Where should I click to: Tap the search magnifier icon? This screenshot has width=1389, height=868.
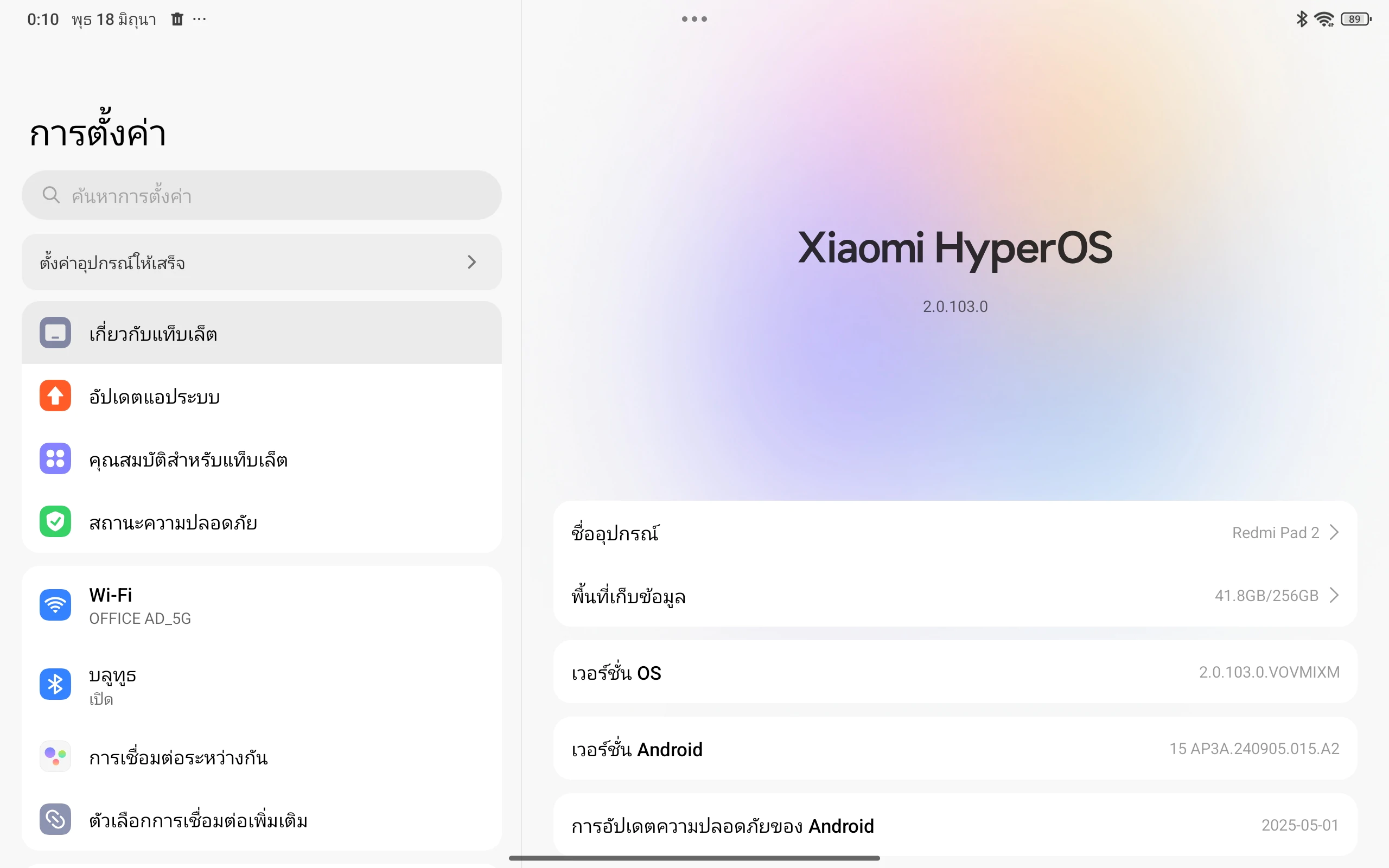pyautogui.click(x=51, y=195)
